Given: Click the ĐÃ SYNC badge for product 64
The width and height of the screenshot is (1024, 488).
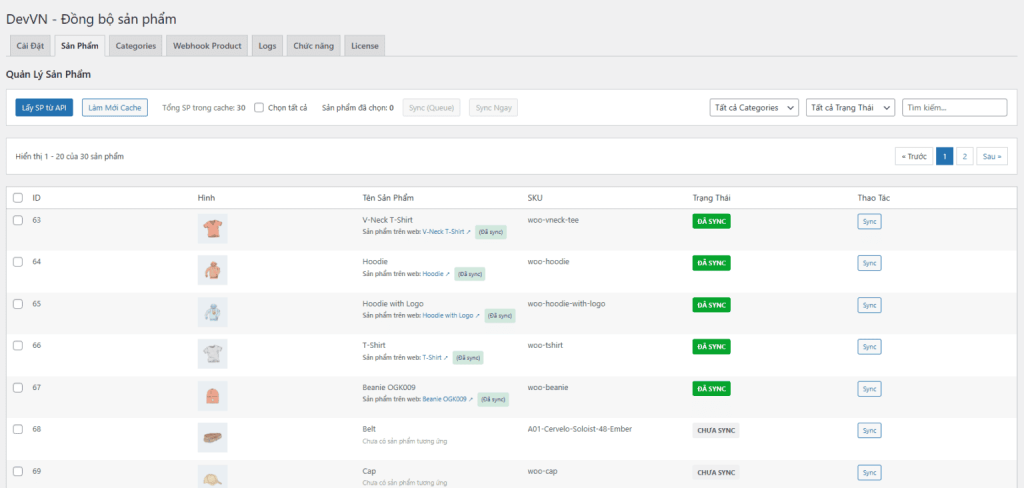Looking at the screenshot, I should click(x=711, y=263).
